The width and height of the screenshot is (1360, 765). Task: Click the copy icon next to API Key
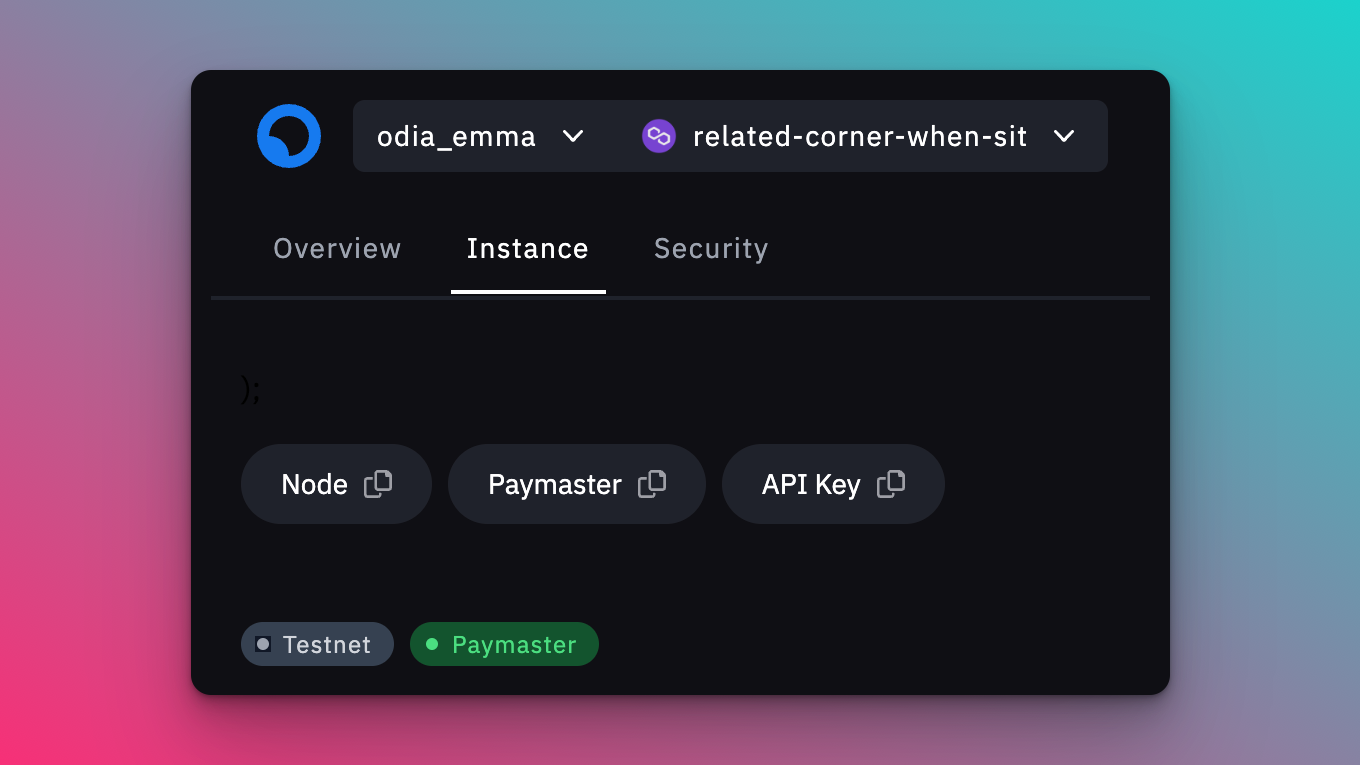[890, 483]
